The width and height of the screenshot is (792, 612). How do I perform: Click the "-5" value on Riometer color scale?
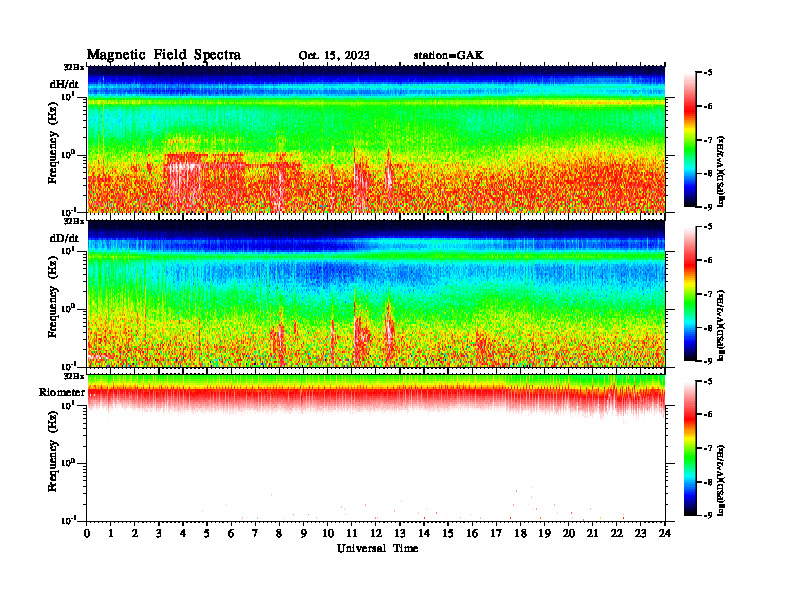708,381
